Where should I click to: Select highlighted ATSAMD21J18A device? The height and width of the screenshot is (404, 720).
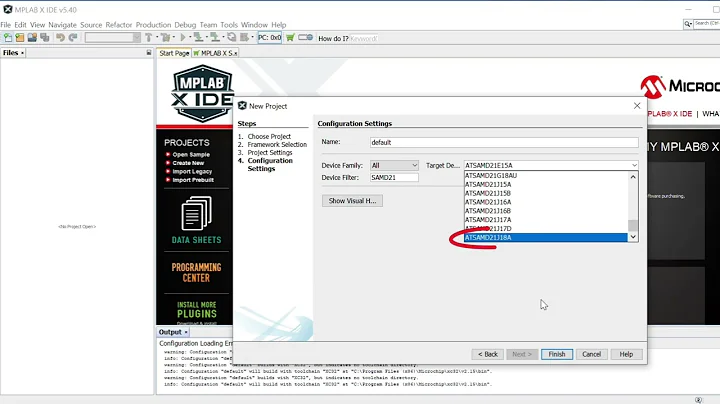pos(546,237)
